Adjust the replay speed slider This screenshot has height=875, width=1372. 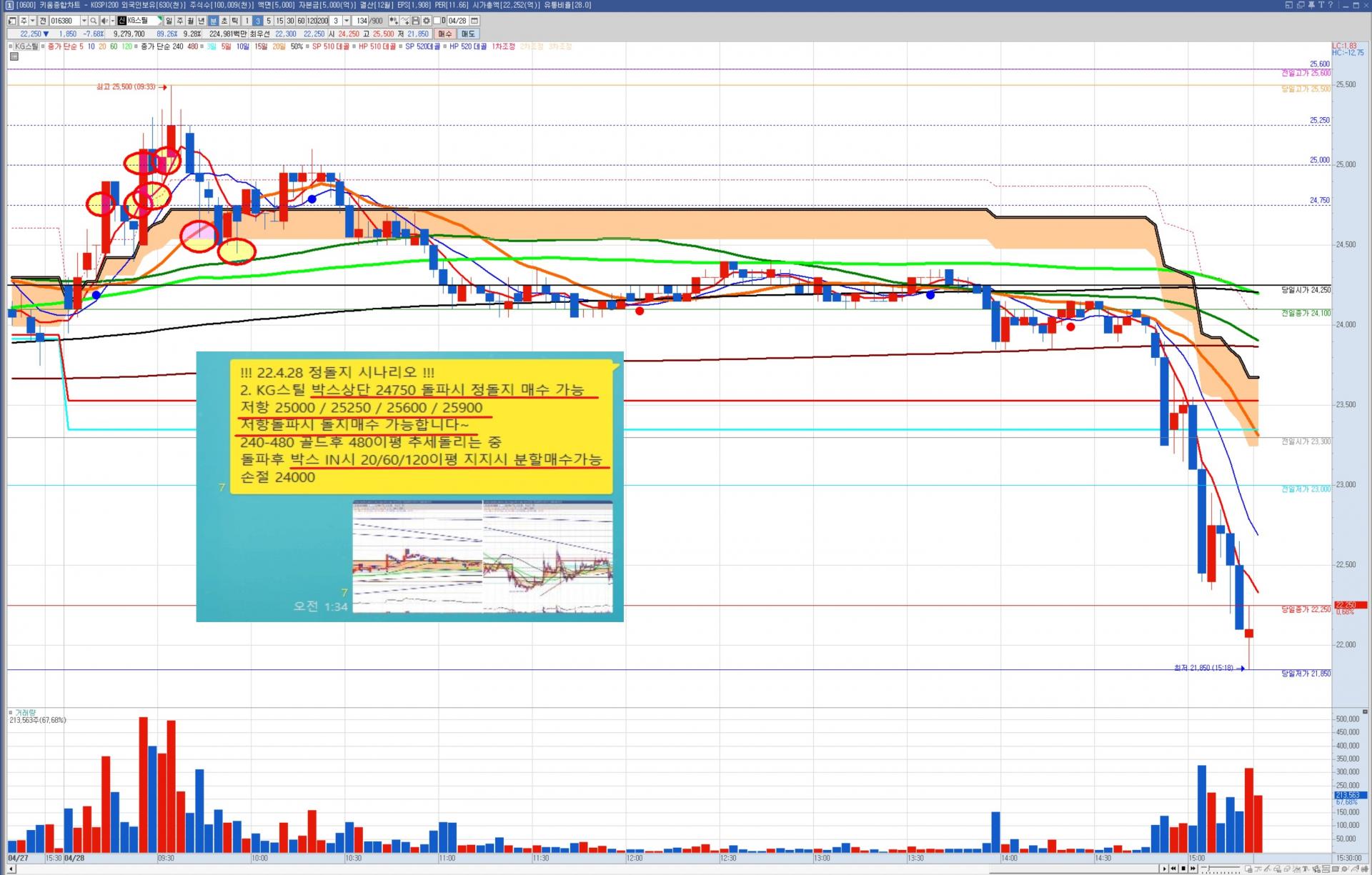pos(1208,869)
